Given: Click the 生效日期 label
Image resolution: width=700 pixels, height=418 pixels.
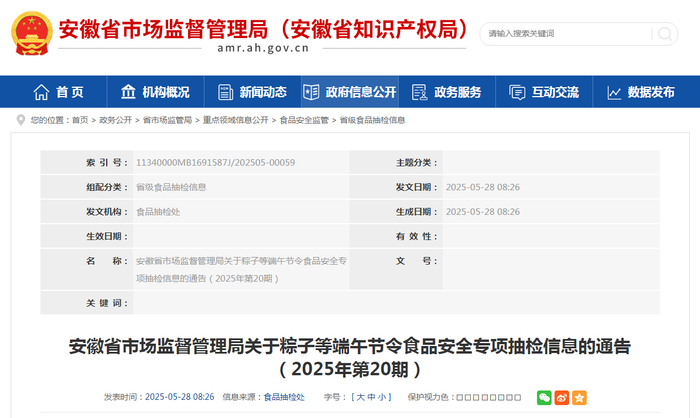Looking at the screenshot, I should point(107,236).
